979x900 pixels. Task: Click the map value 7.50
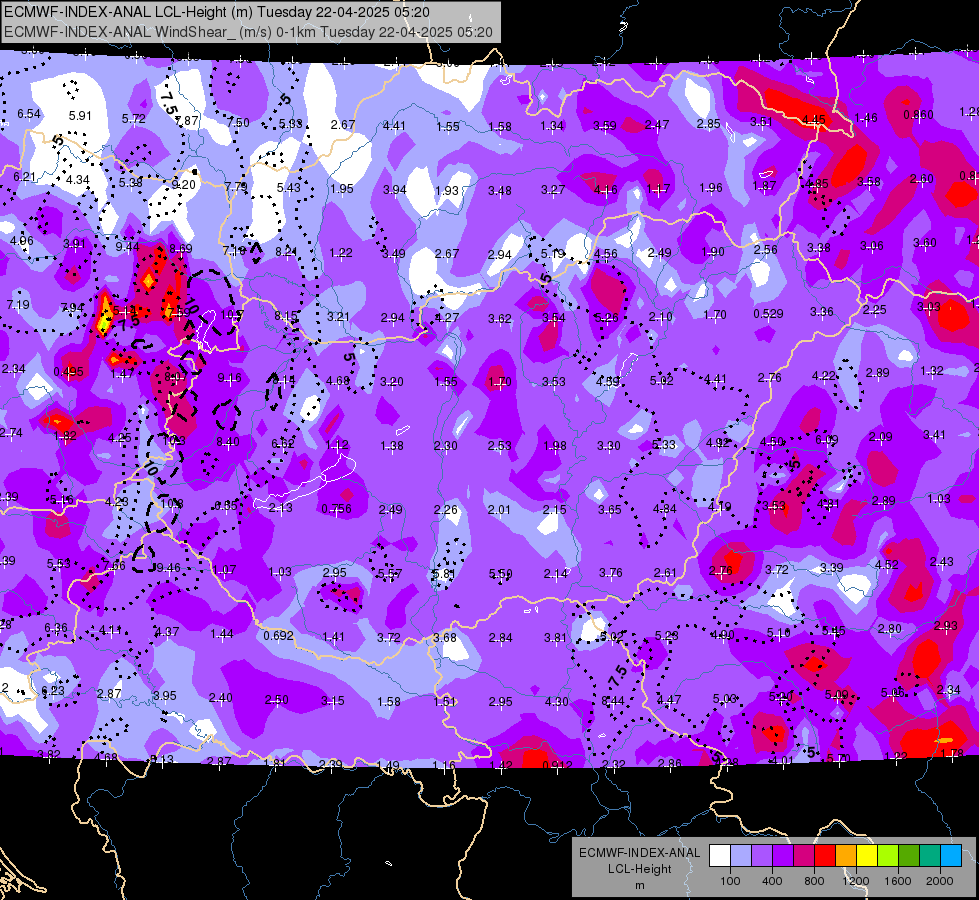point(239,123)
